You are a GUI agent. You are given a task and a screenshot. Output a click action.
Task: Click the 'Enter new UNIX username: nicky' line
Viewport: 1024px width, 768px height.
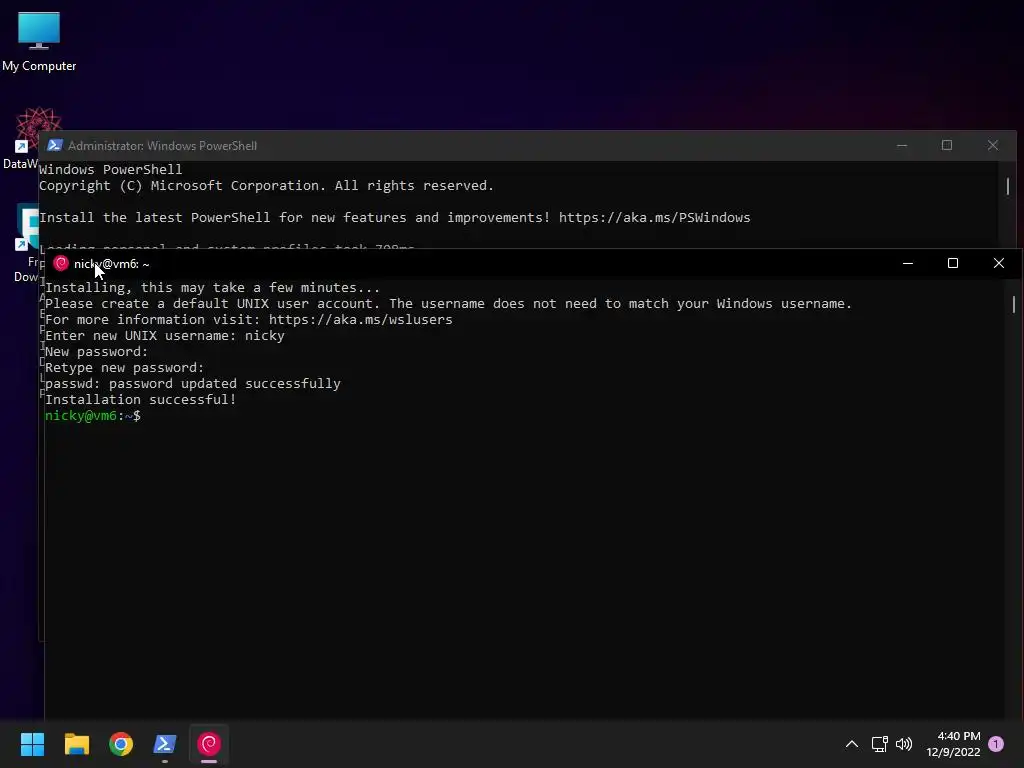[165, 336]
